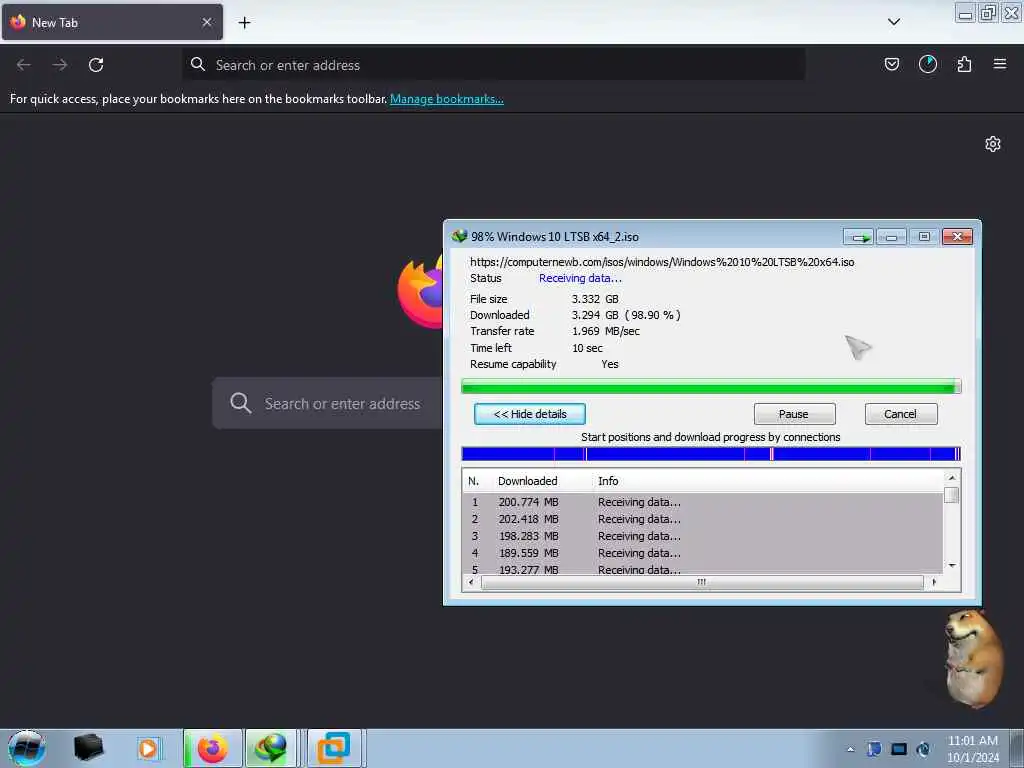Click the N. column header

point(473,481)
